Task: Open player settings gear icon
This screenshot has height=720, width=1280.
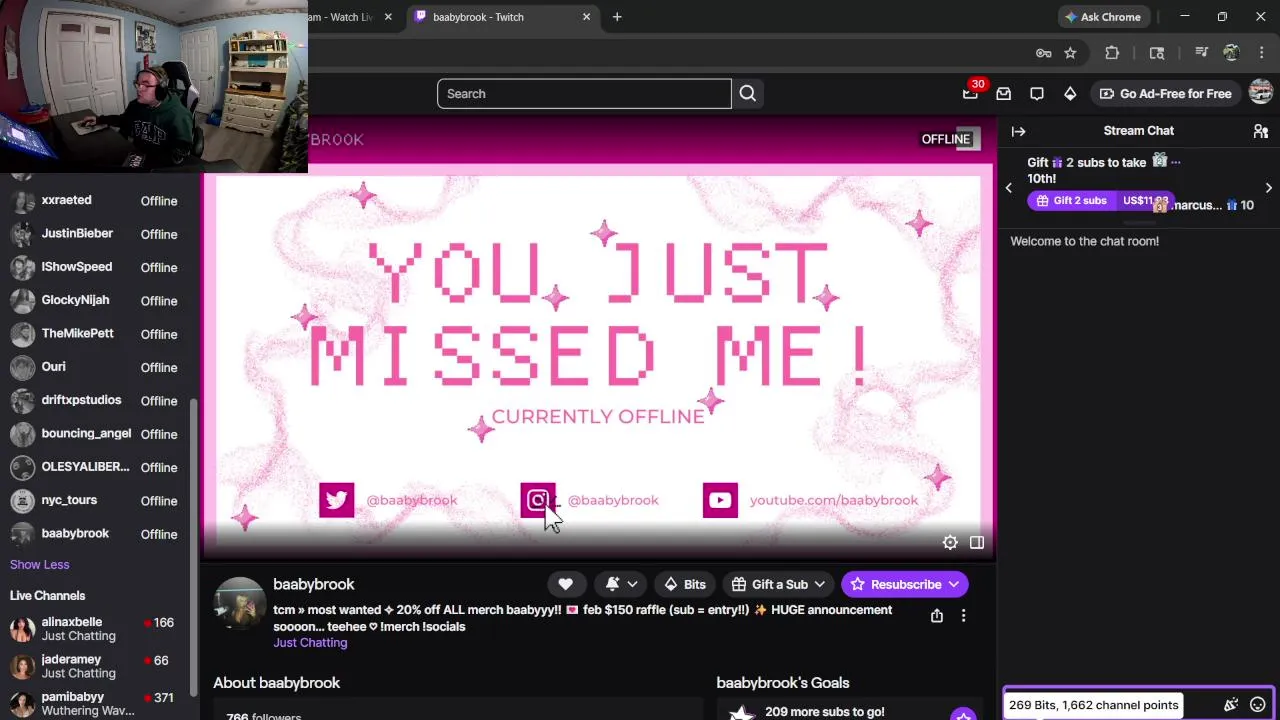Action: [x=950, y=542]
